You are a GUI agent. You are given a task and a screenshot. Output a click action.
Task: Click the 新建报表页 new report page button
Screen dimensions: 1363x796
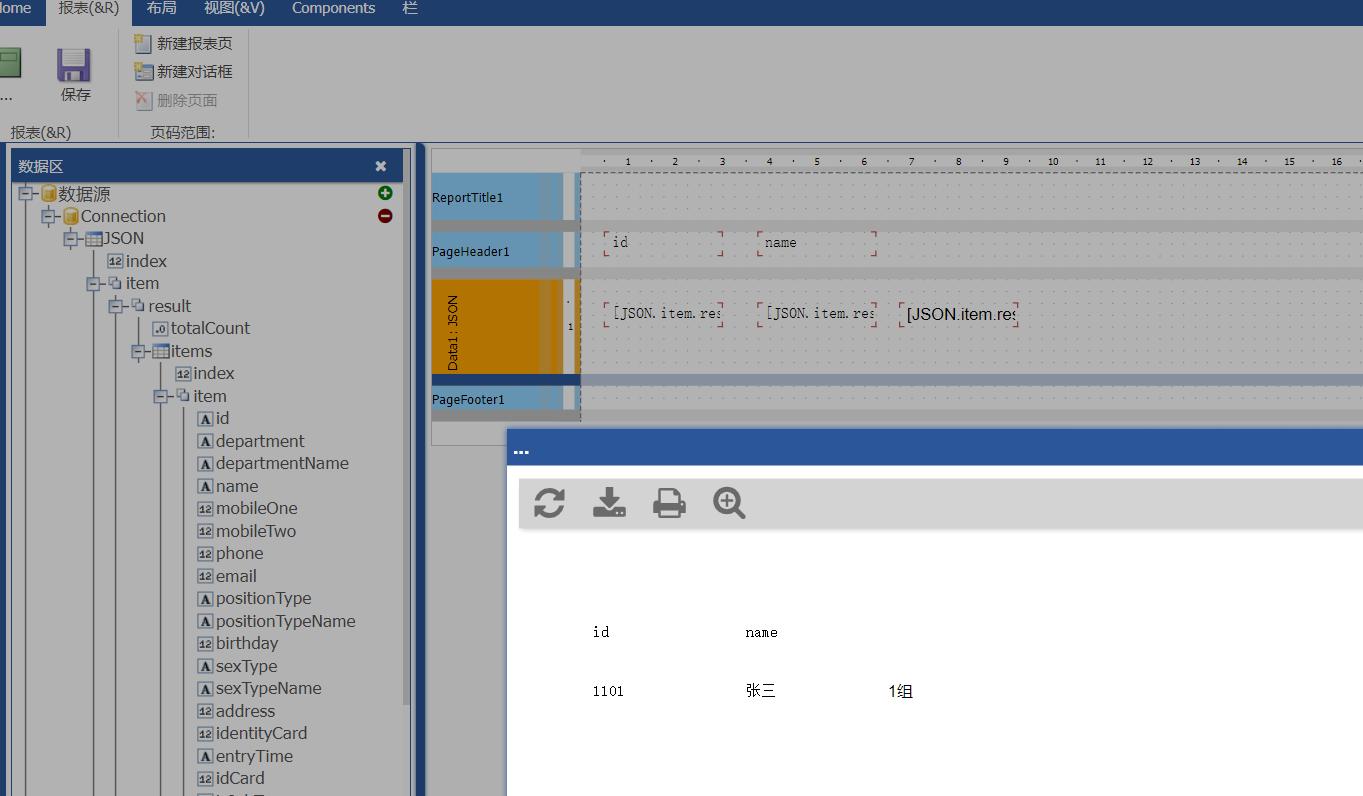184,43
